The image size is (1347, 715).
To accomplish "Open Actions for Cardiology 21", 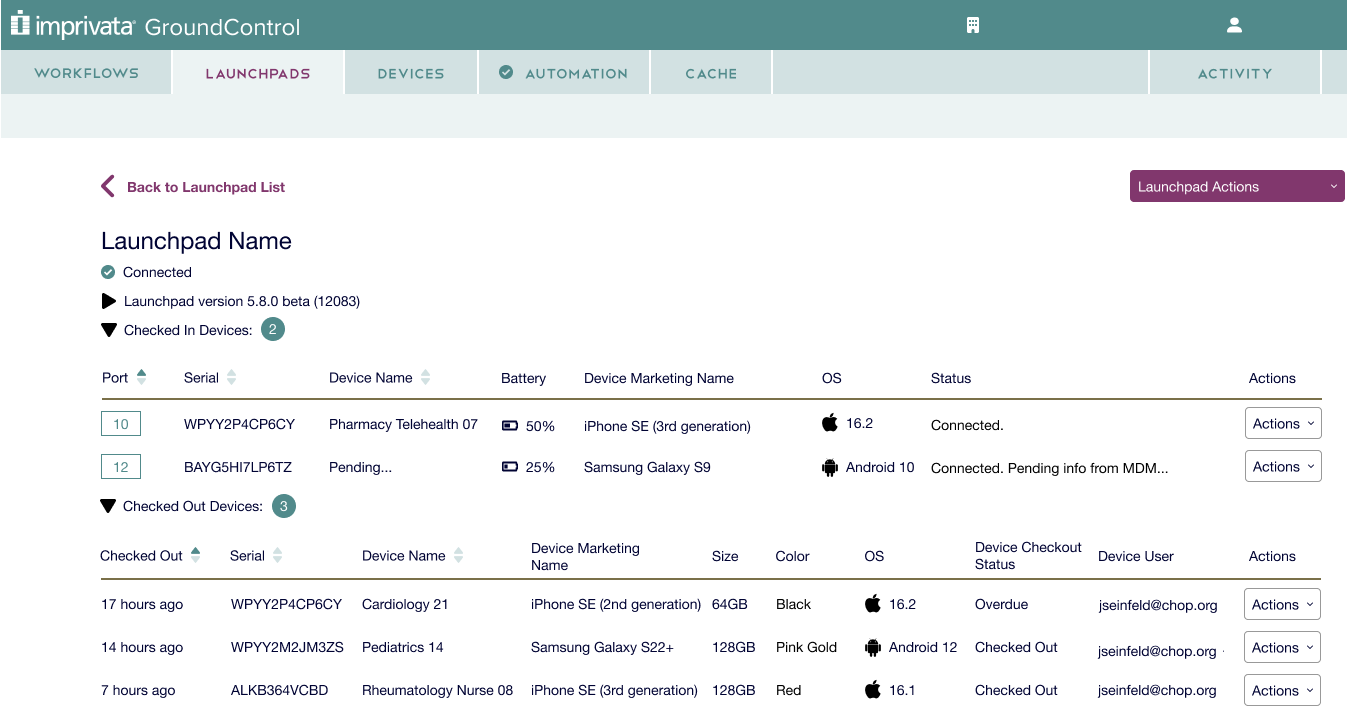I will tap(1281, 604).
